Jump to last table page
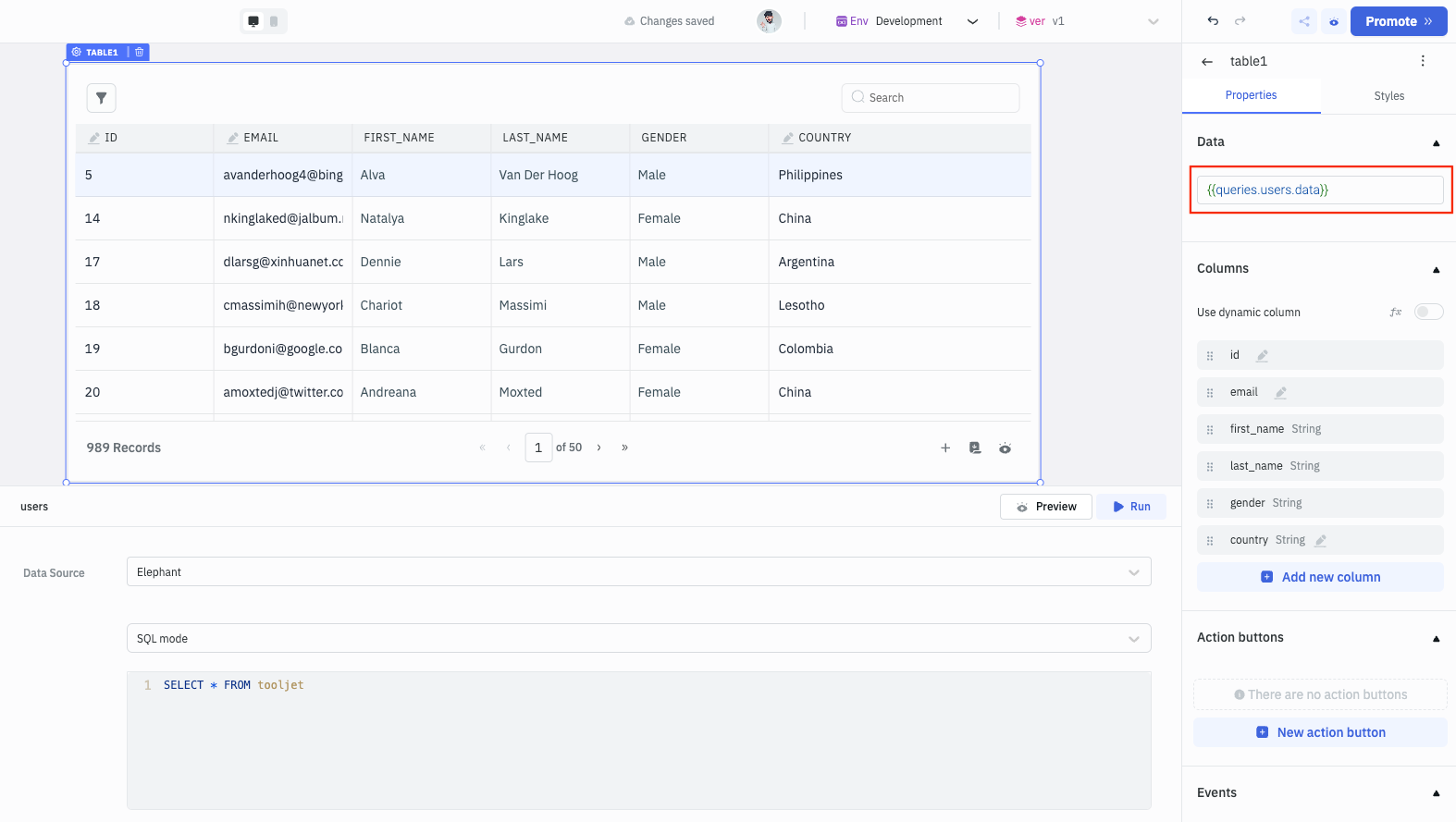The image size is (1456, 822). [624, 448]
